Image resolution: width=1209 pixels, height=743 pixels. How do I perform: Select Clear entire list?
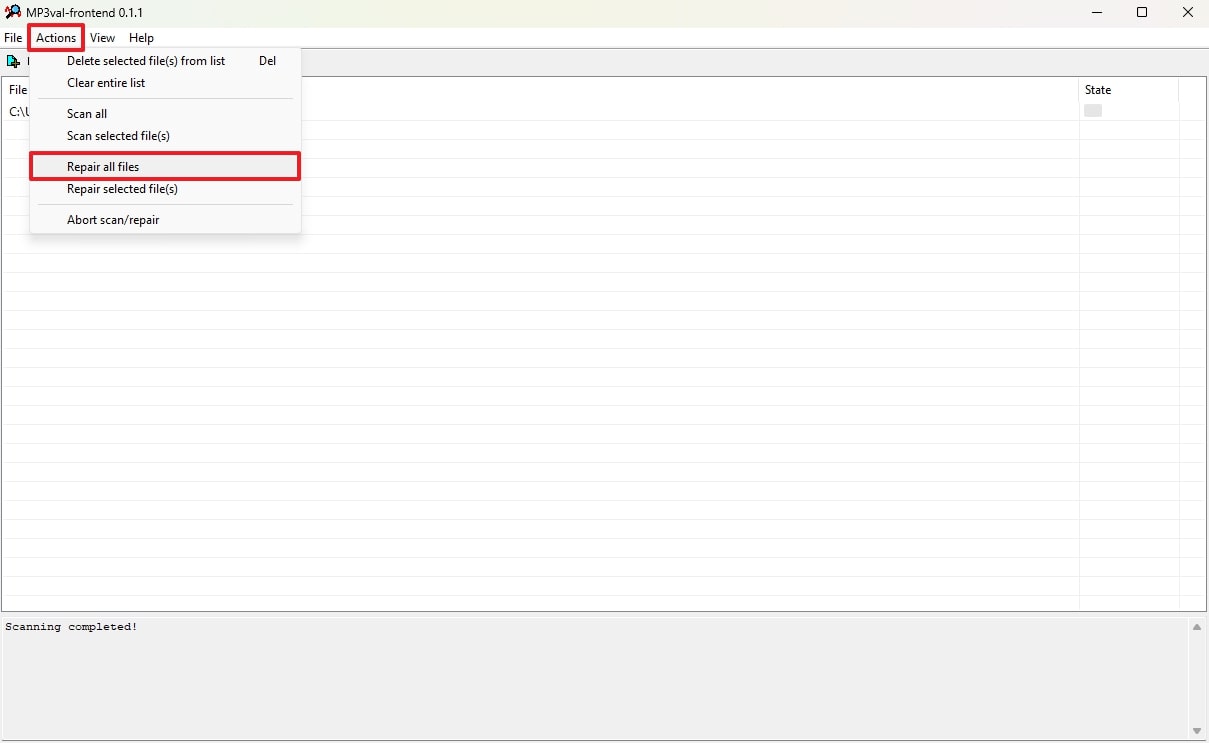coord(106,83)
